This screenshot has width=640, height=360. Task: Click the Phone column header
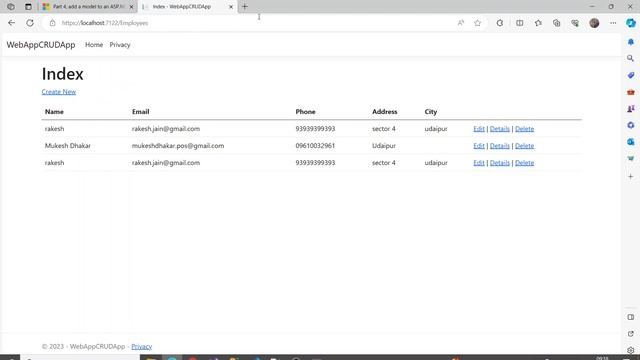305,111
